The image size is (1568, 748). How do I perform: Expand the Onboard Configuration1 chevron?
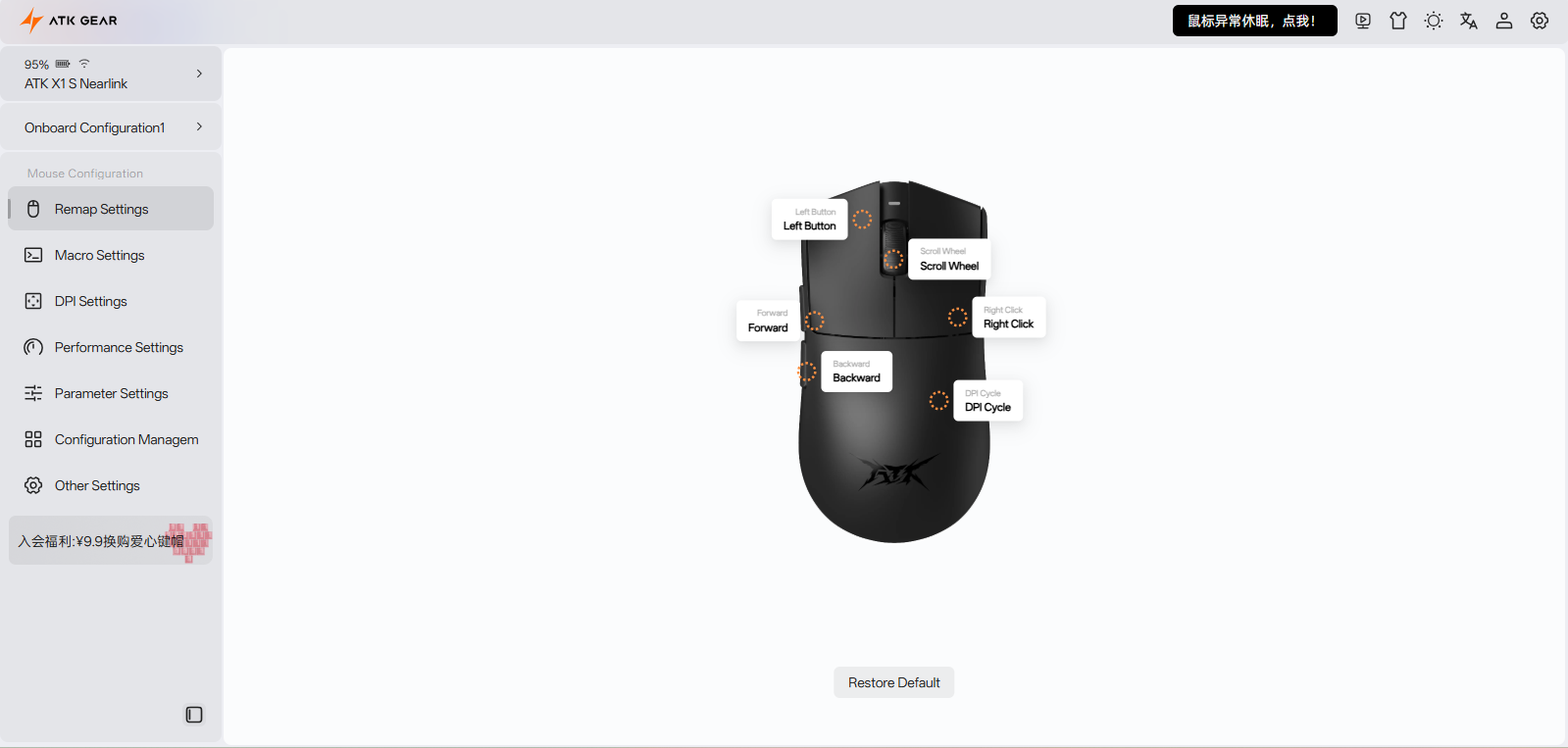[x=199, y=126]
